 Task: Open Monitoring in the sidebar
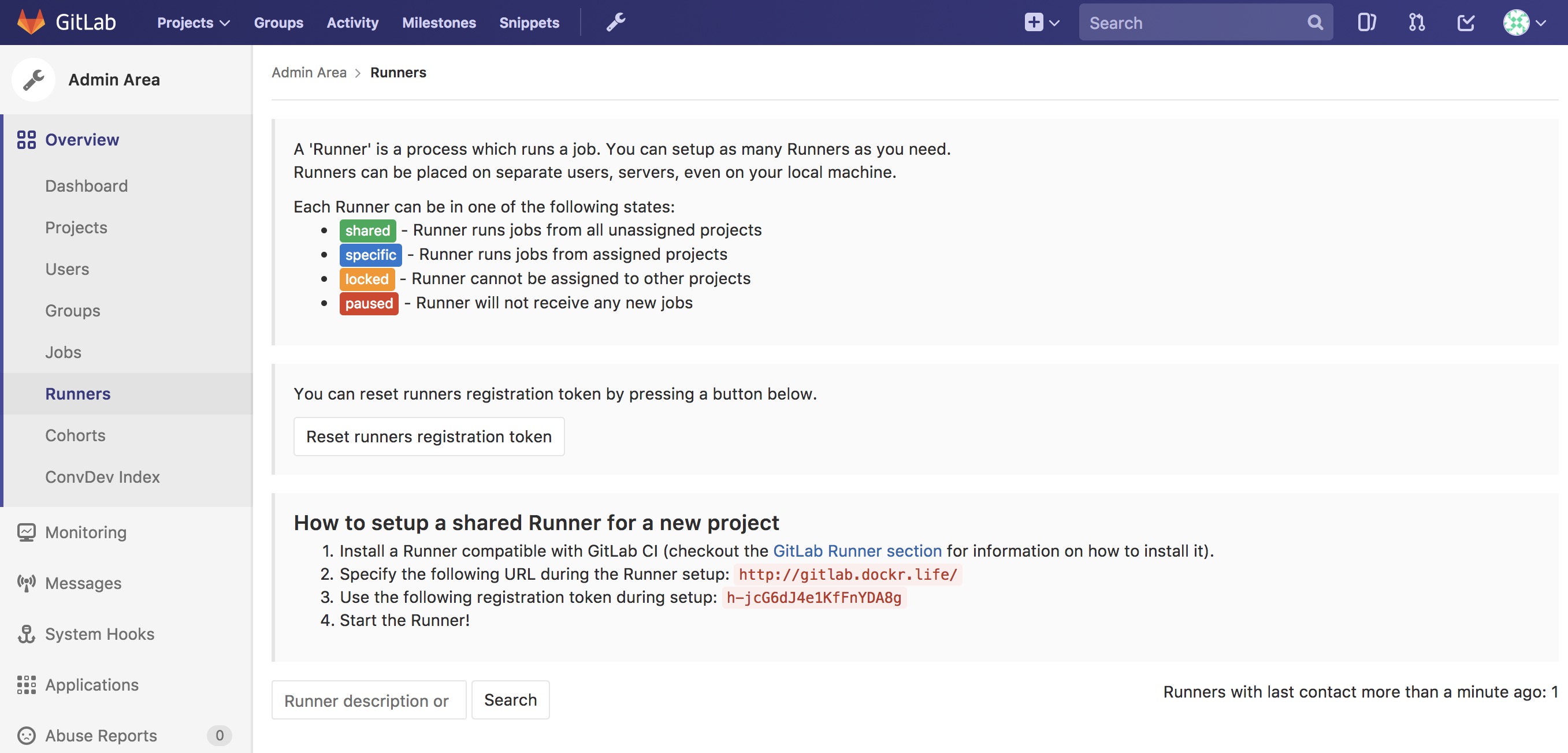pyautogui.click(x=86, y=532)
